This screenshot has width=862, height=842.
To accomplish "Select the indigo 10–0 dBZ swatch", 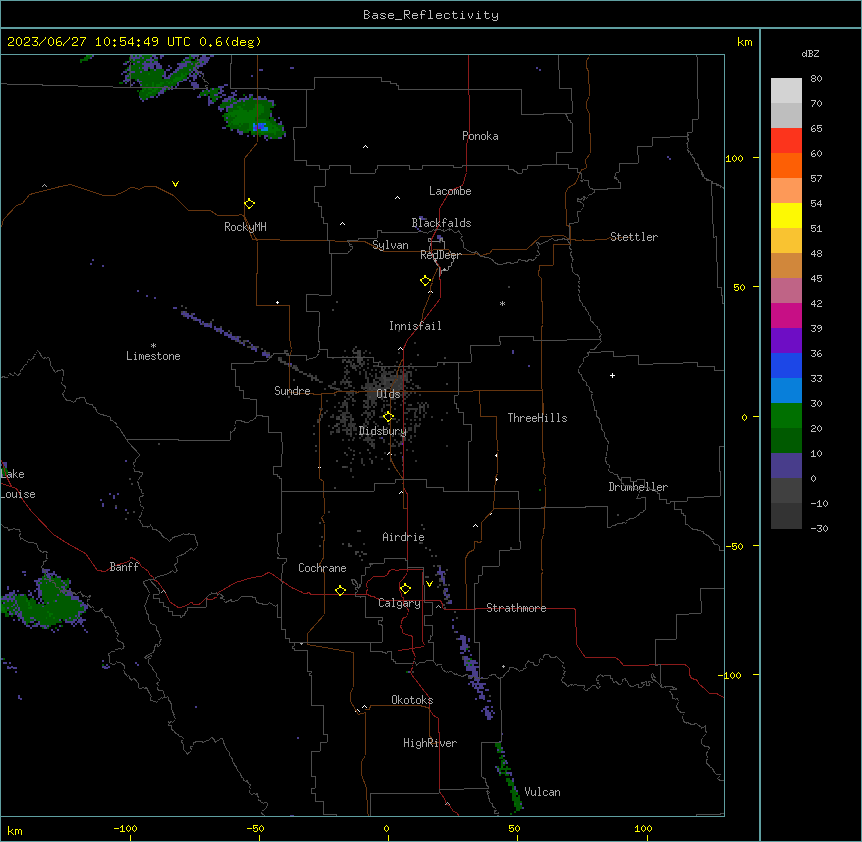I will point(786,466).
